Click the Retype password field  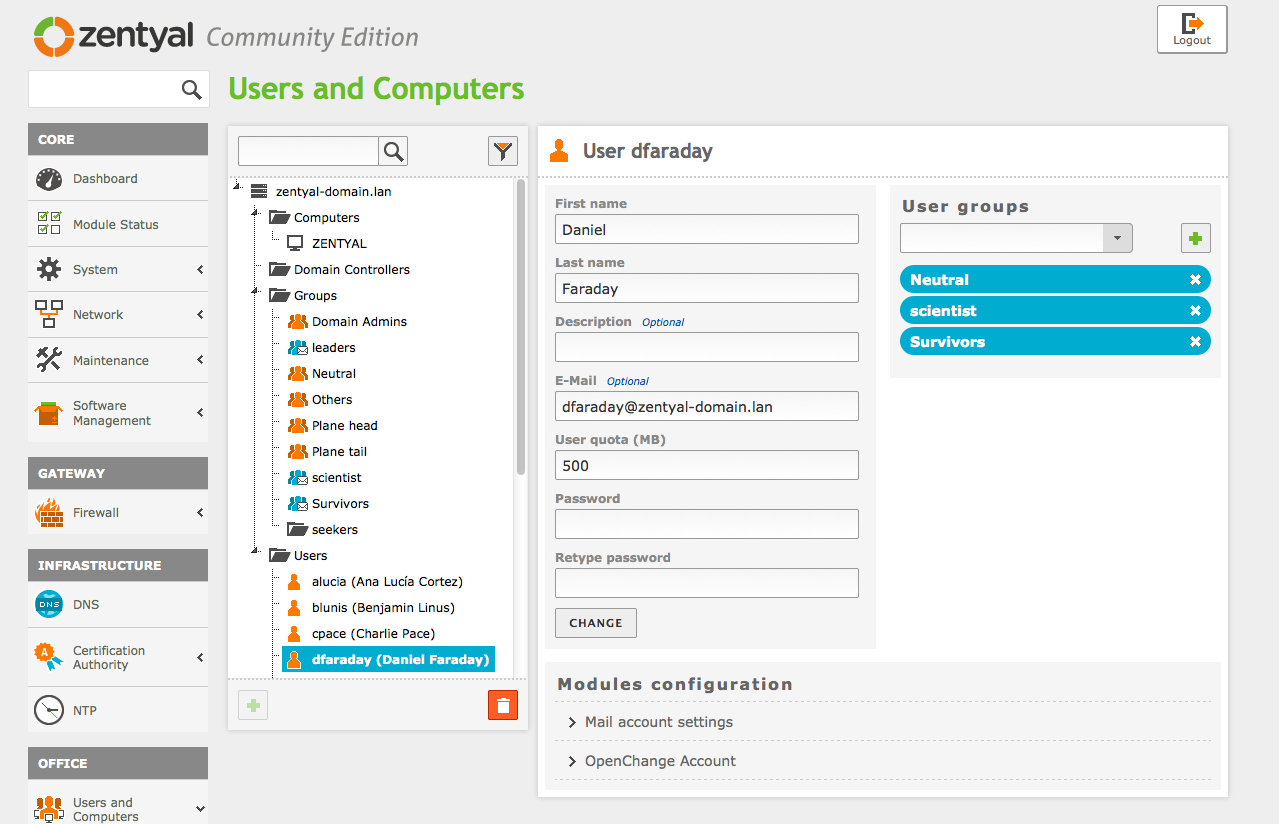pyautogui.click(x=707, y=583)
